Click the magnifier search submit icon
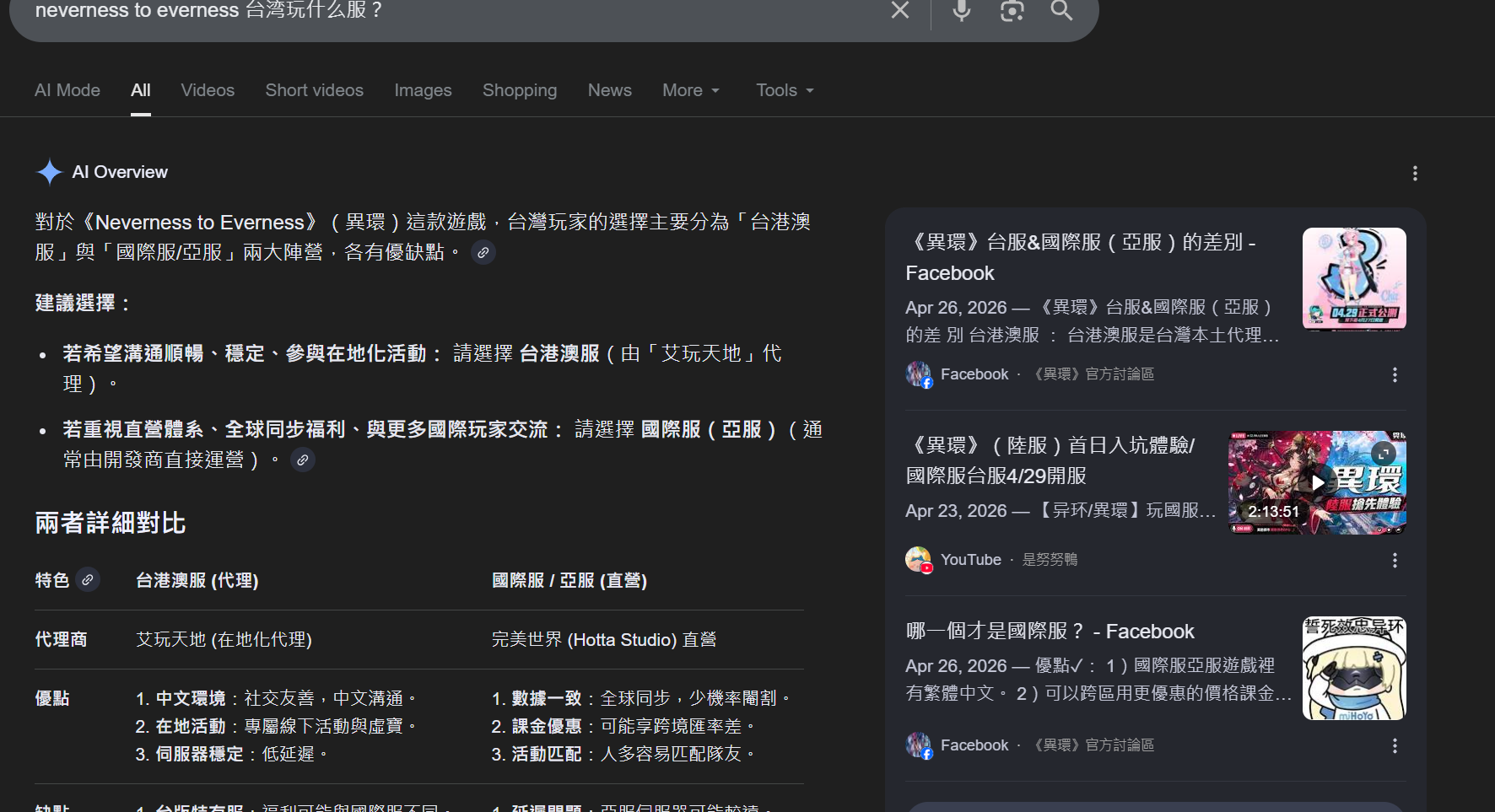The width and height of the screenshot is (1495, 812). pyautogui.click(x=1061, y=10)
